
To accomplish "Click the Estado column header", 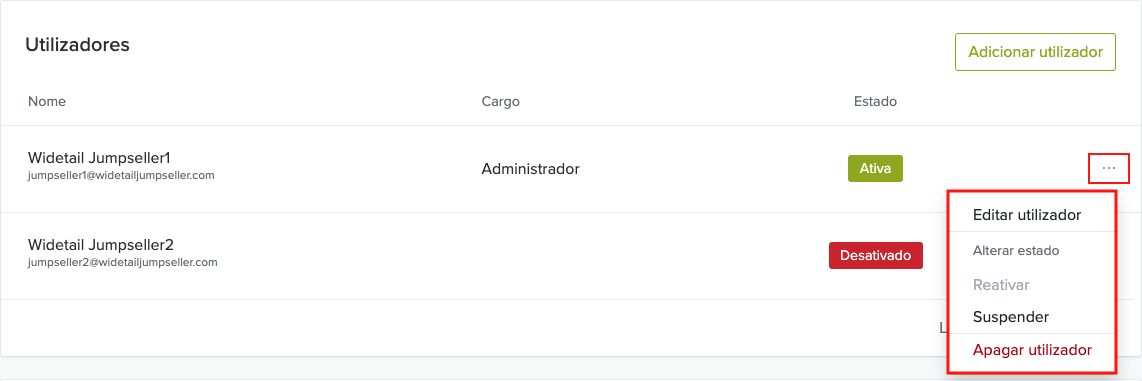I will pyautogui.click(x=875, y=101).
